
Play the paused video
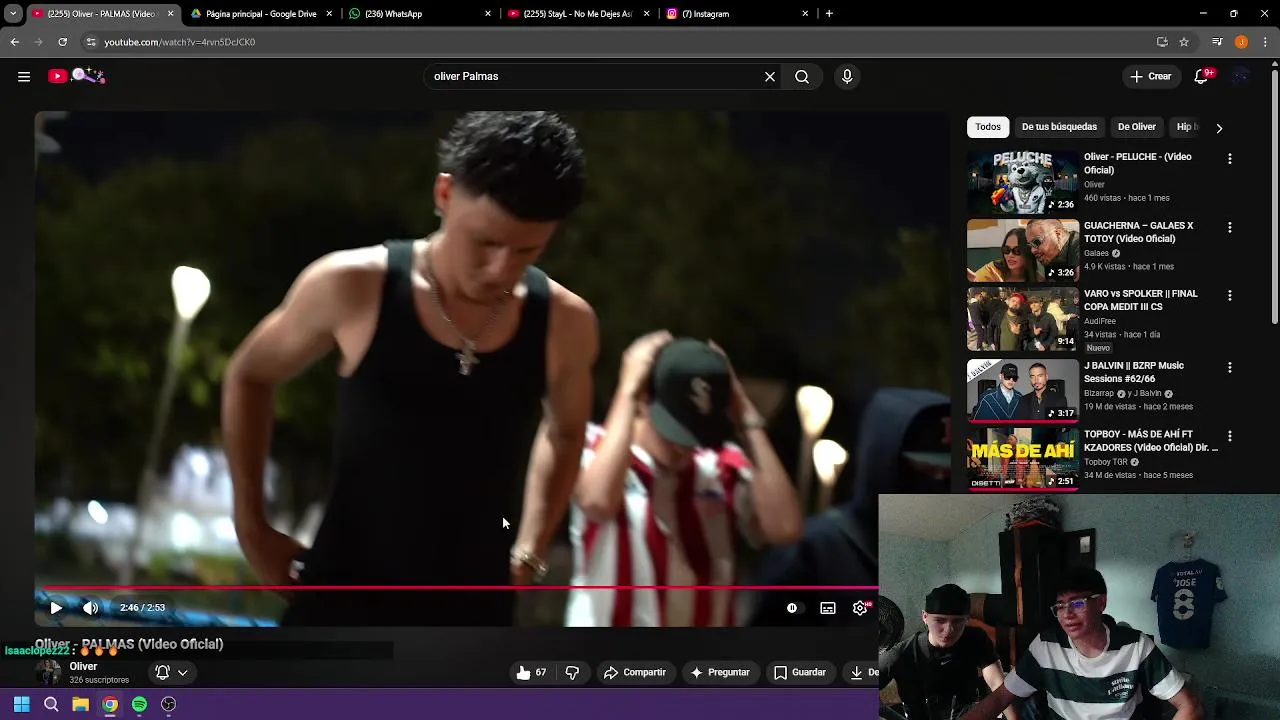tap(56, 607)
